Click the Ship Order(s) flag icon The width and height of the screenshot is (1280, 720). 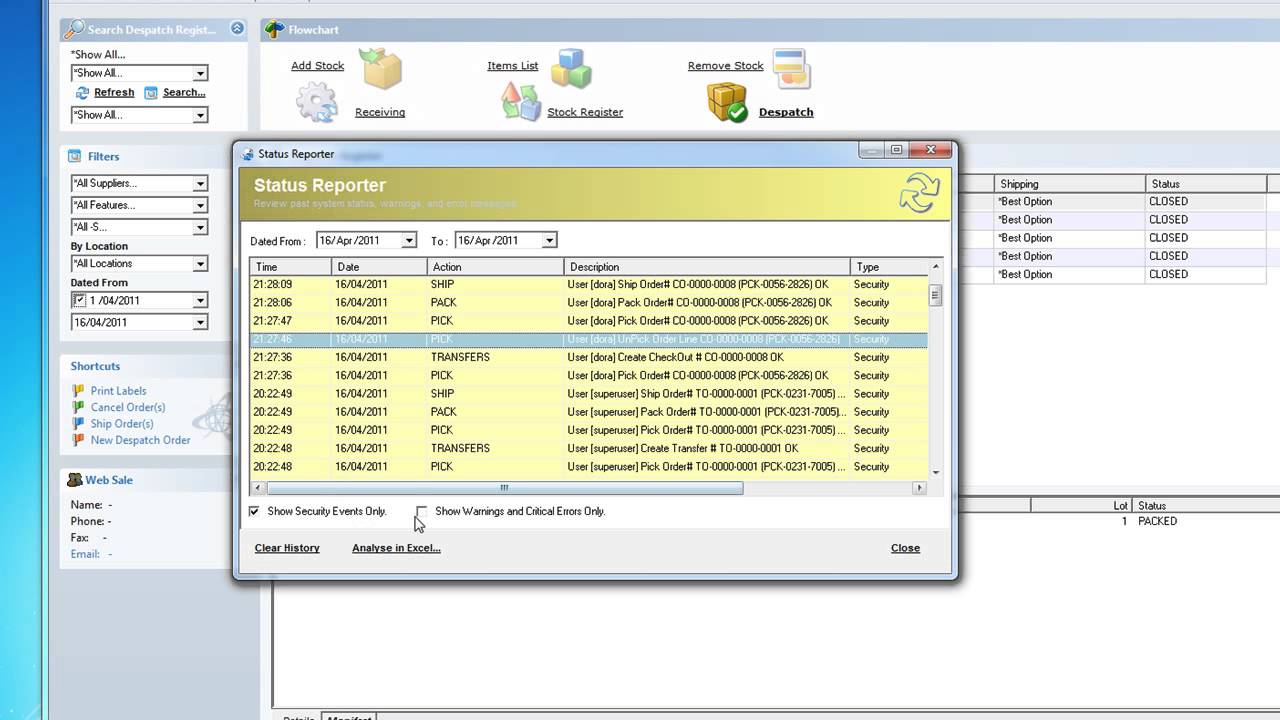[78, 424]
